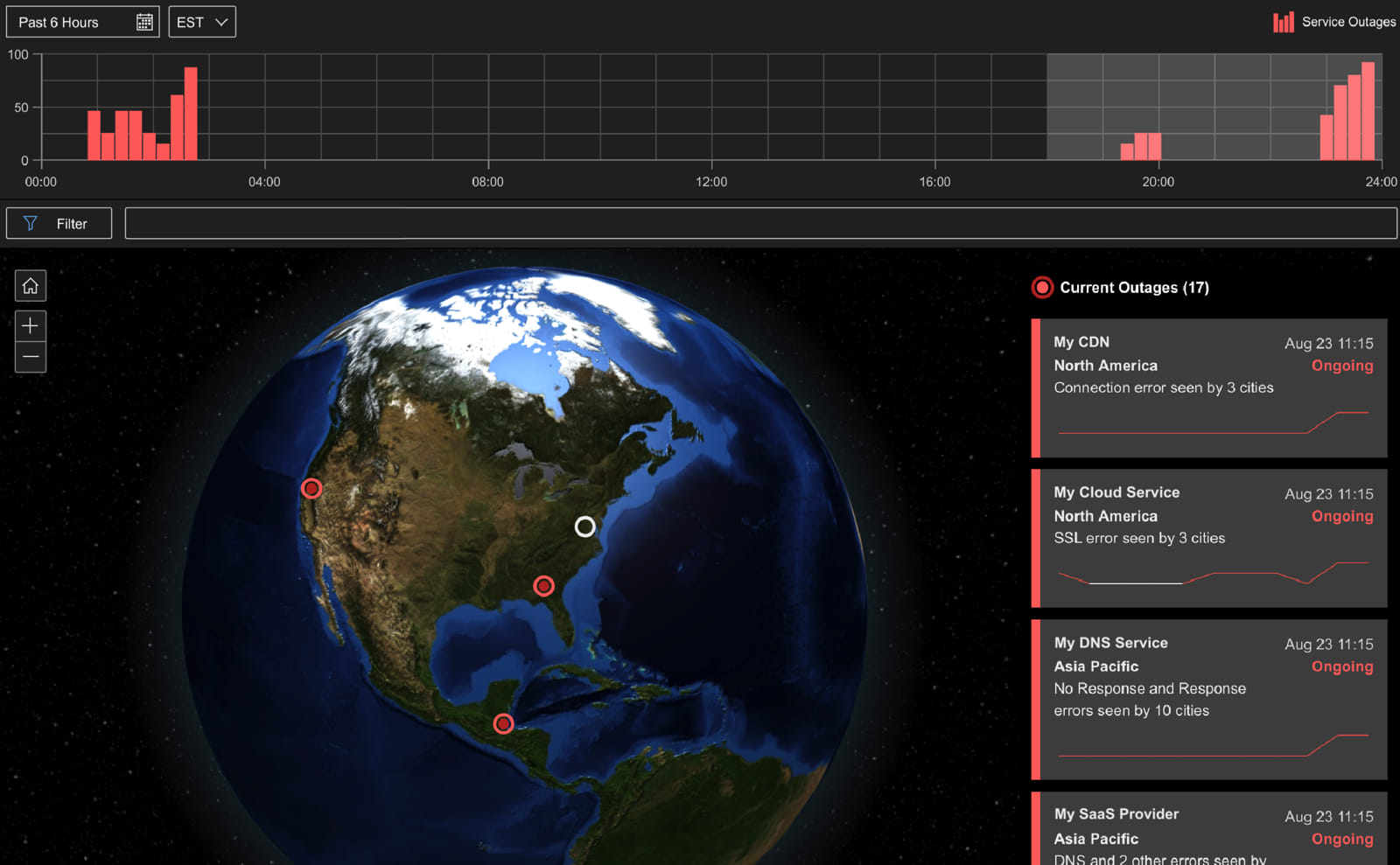The image size is (1400, 865).
Task: Click the My Cloud Service 'North America' region
Action: [1105, 516]
